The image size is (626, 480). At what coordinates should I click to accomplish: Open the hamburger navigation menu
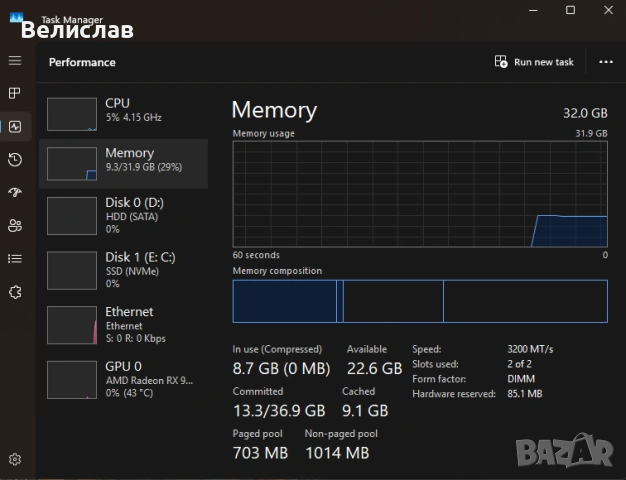coord(15,61)
